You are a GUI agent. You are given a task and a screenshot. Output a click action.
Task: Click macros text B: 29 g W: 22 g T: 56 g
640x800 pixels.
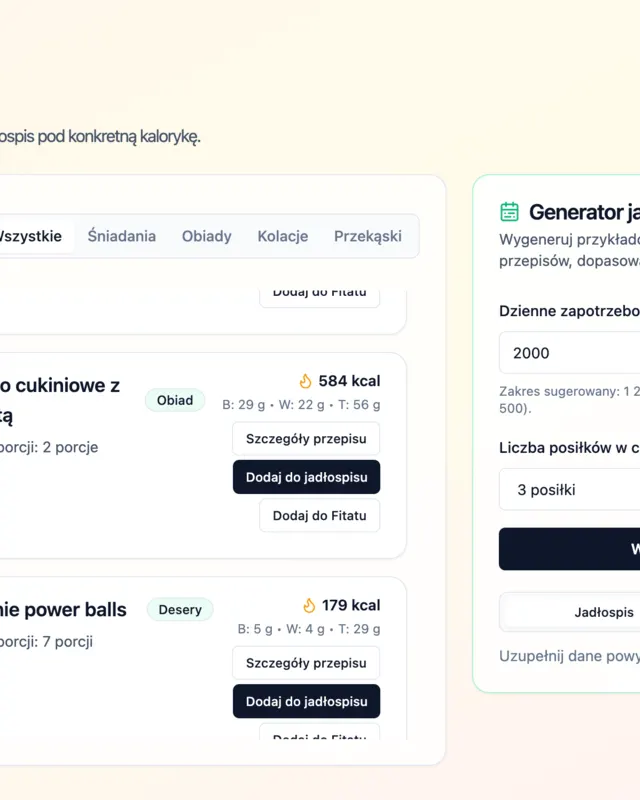(301, 405)
